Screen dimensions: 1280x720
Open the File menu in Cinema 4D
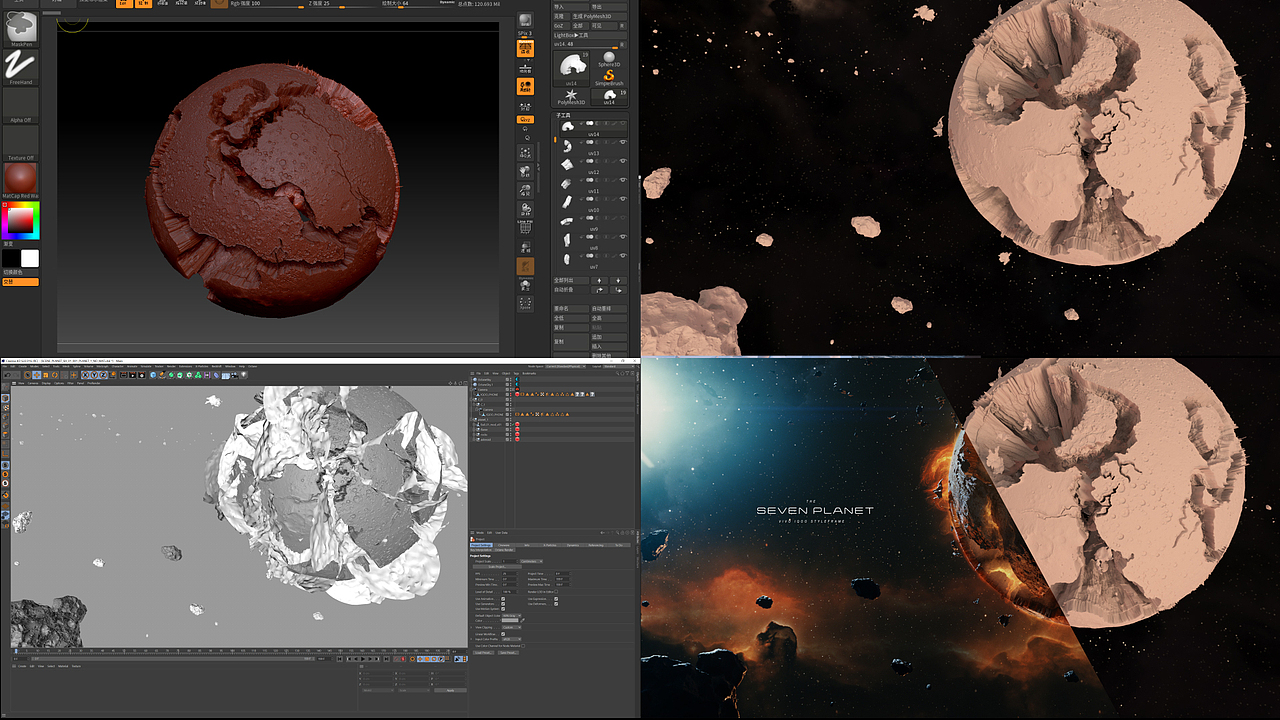pyautogui.click(x=5, y=366)
